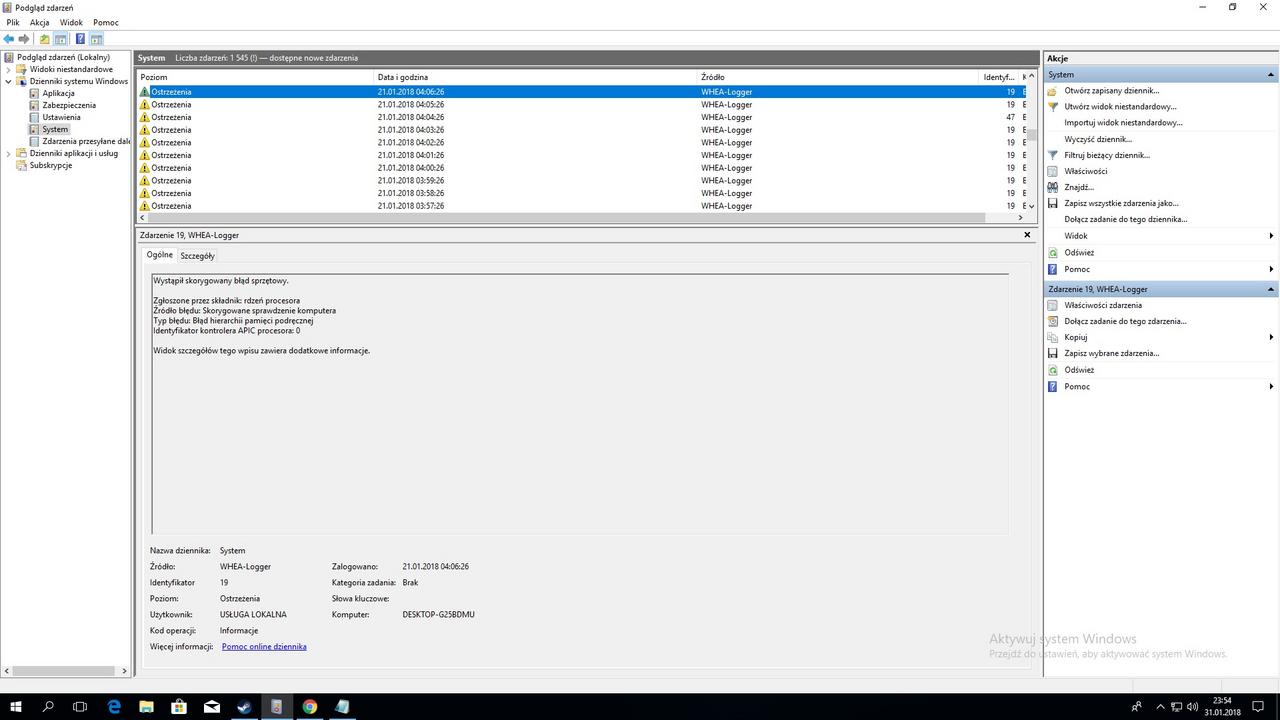Collapse the Dzienniki systemu Windows node
The width and height of the screenshot is (1280, 720).
9,81
